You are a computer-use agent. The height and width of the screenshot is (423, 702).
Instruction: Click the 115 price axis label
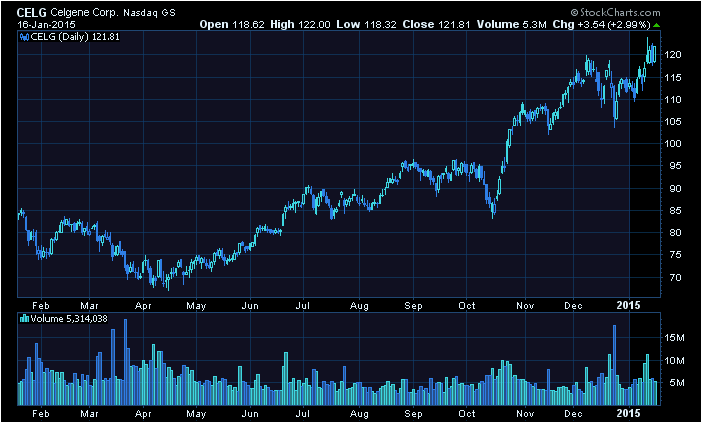[673, 77]
